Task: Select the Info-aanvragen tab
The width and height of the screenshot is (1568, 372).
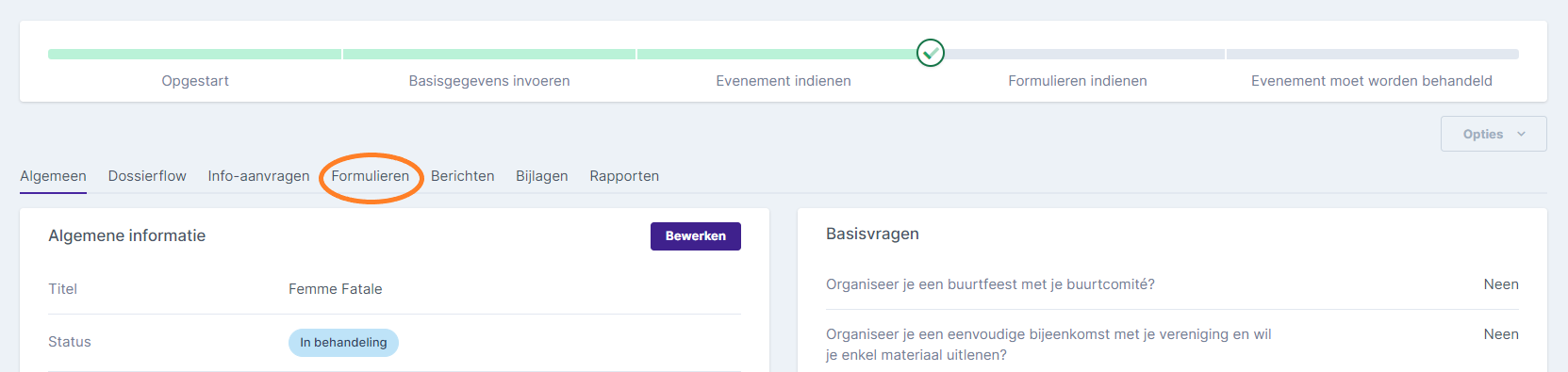Action: 258,176
